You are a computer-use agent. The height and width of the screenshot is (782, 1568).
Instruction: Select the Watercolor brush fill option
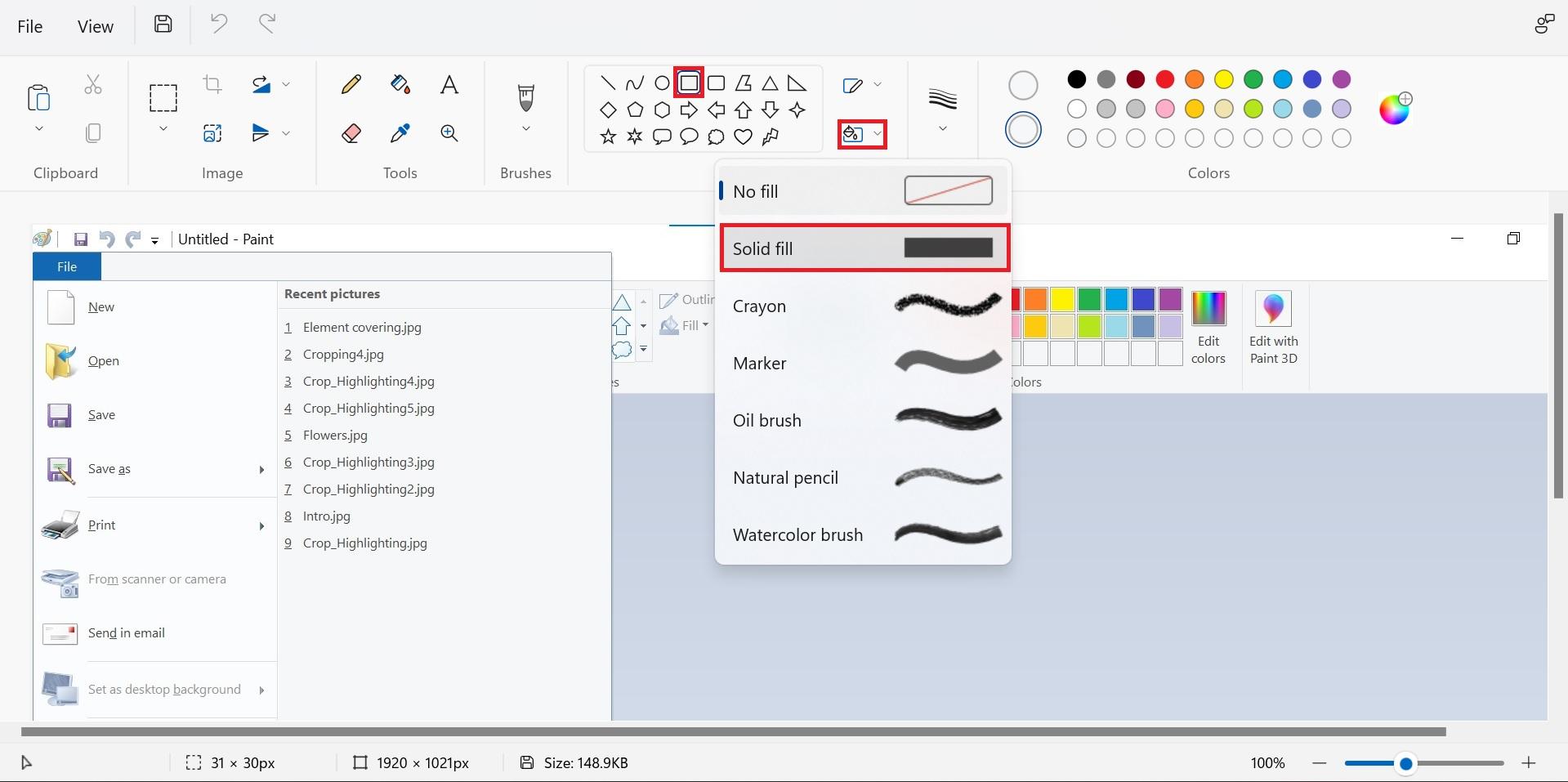click(x=864, y=534)
